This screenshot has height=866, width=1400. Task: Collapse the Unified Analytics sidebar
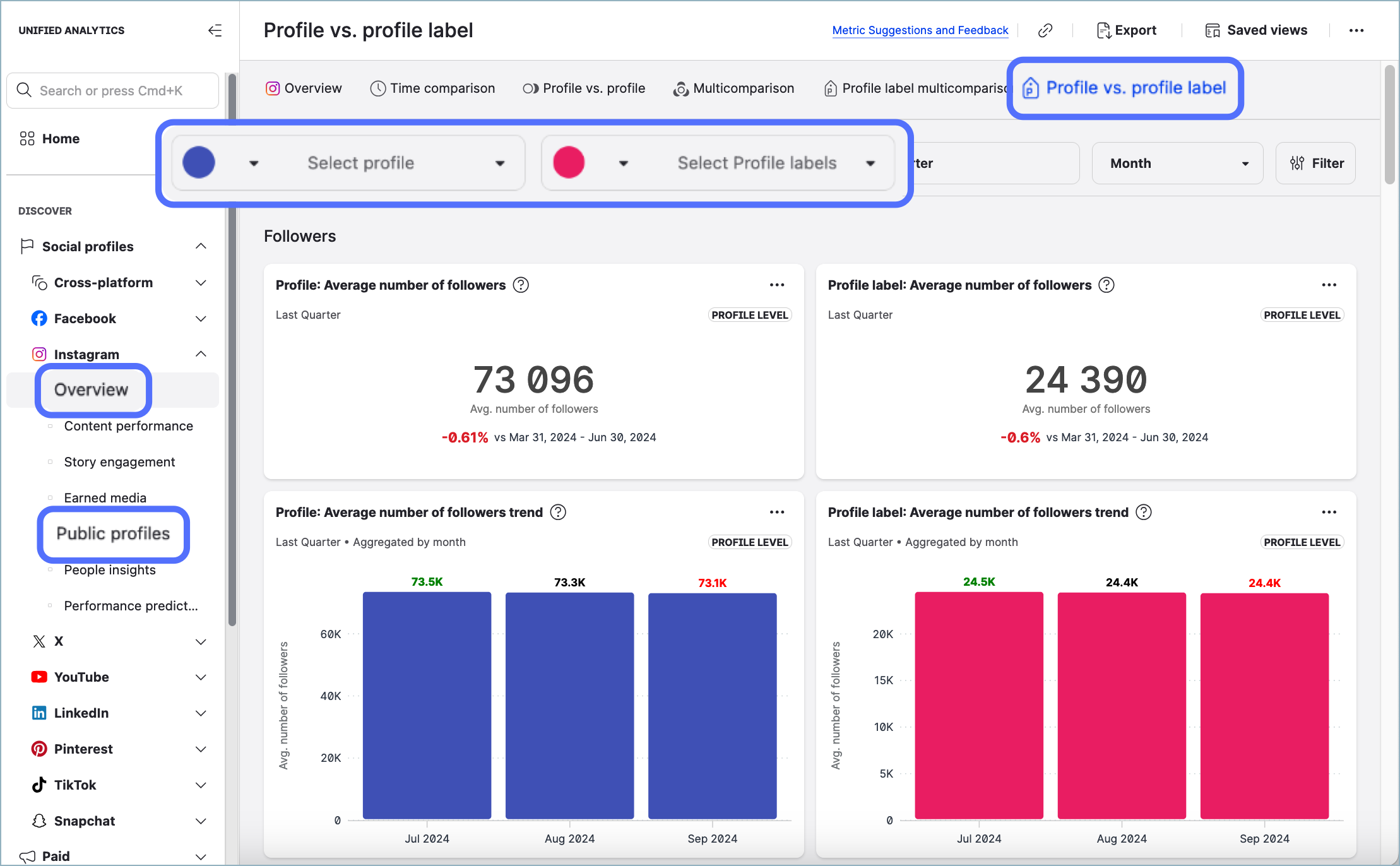click(215, 30)
